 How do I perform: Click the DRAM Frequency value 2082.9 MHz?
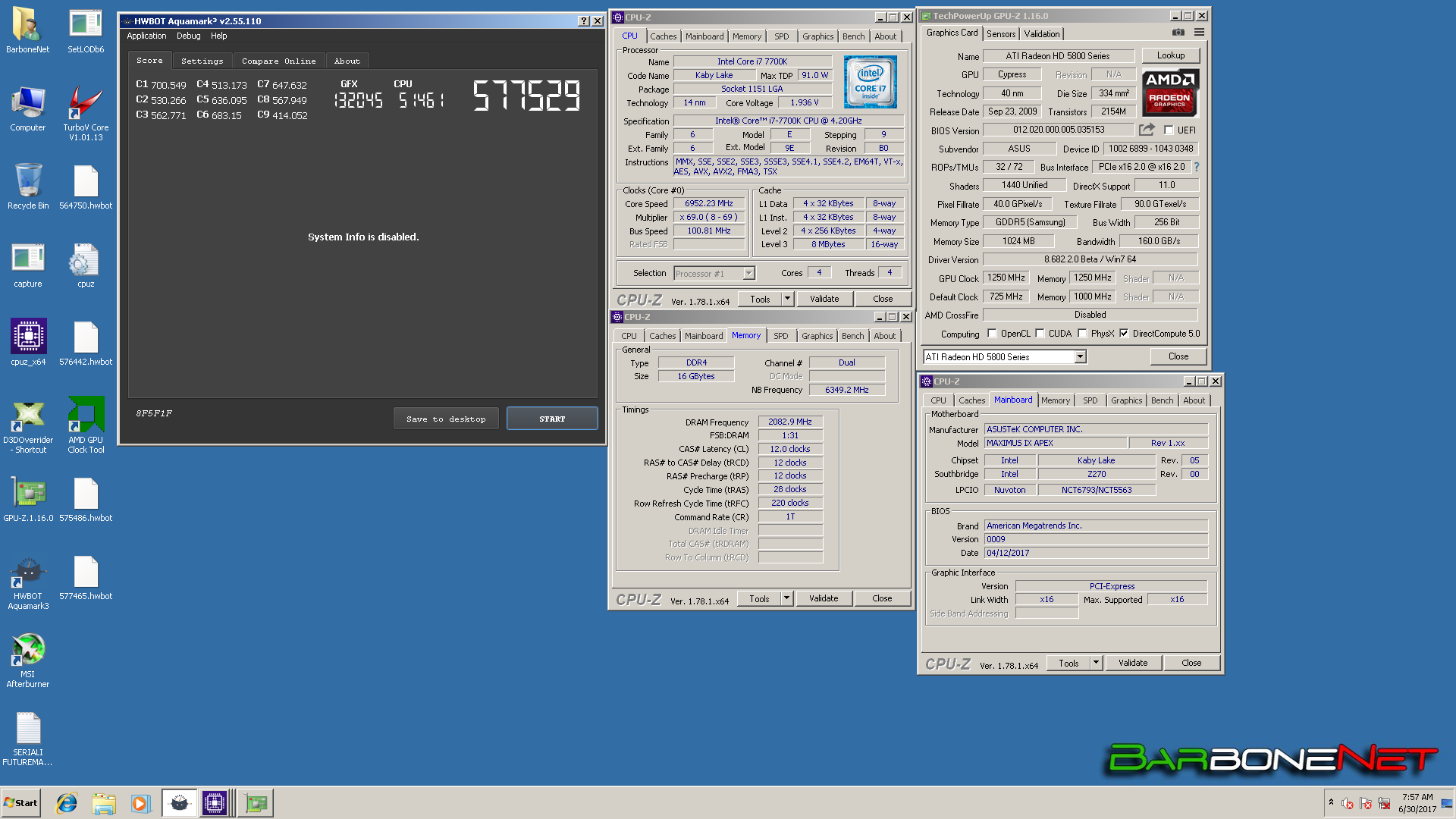[790, 422]
